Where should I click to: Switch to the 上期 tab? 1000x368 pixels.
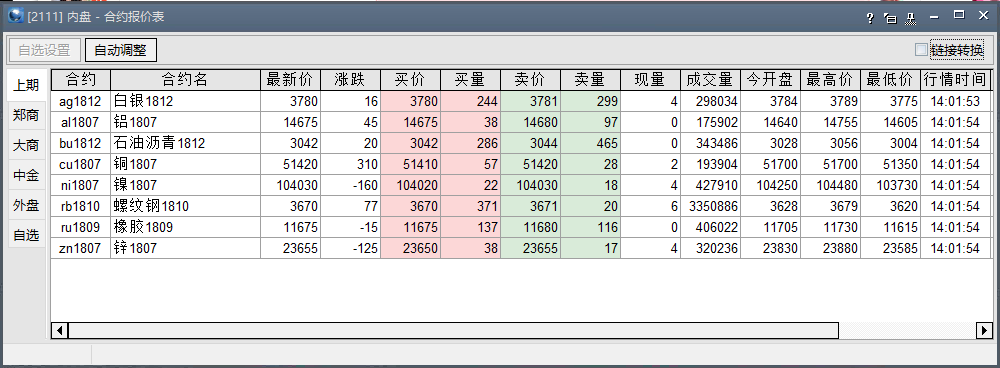[x=27, y=85]
